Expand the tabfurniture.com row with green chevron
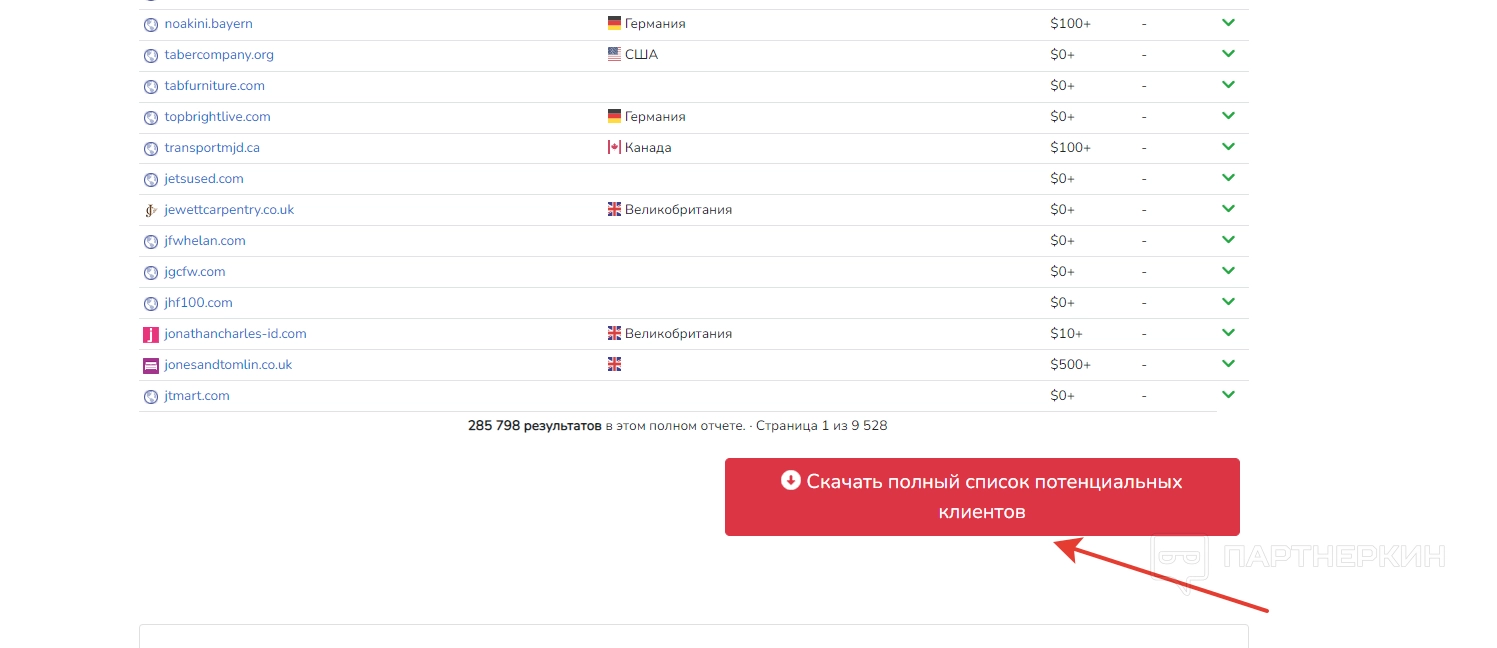The width and height of the screenshot is (1497, 648). 1228,85
